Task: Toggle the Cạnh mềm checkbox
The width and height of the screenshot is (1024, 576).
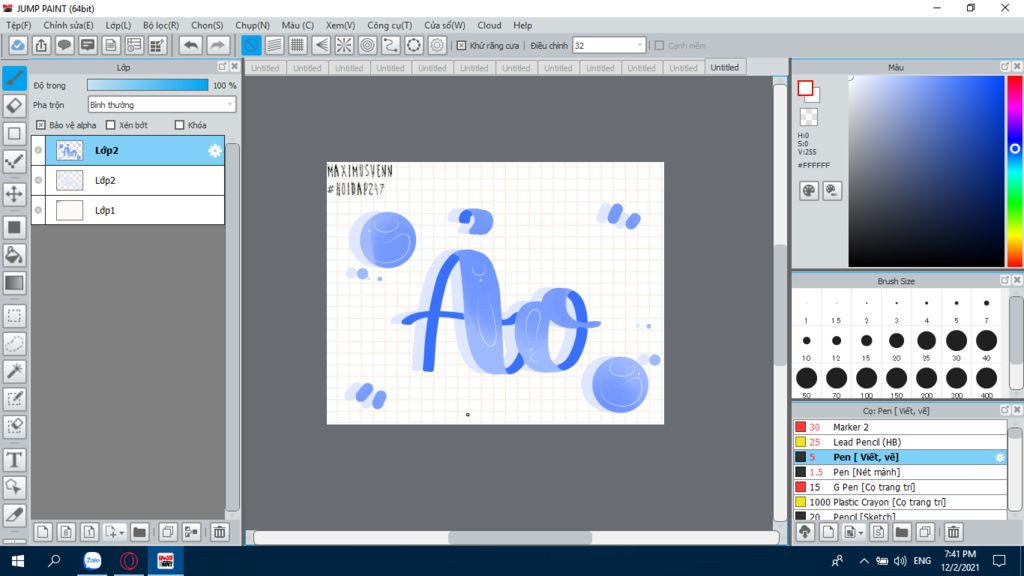Action: 659,46
